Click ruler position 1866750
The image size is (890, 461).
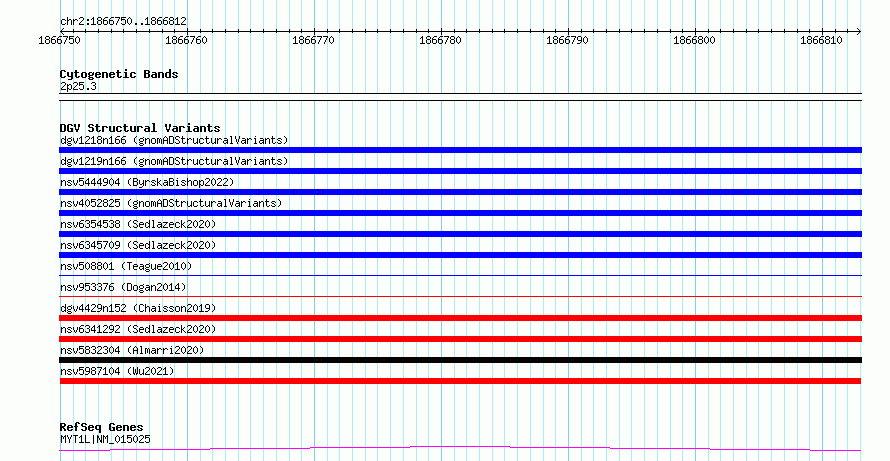pyautogui.click(x=59, y=40)
